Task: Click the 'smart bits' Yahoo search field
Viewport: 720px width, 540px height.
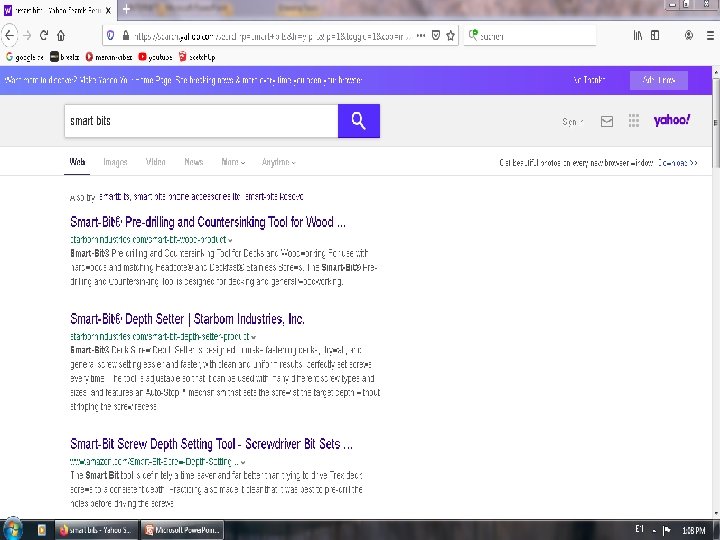Action: click(201, 121)
